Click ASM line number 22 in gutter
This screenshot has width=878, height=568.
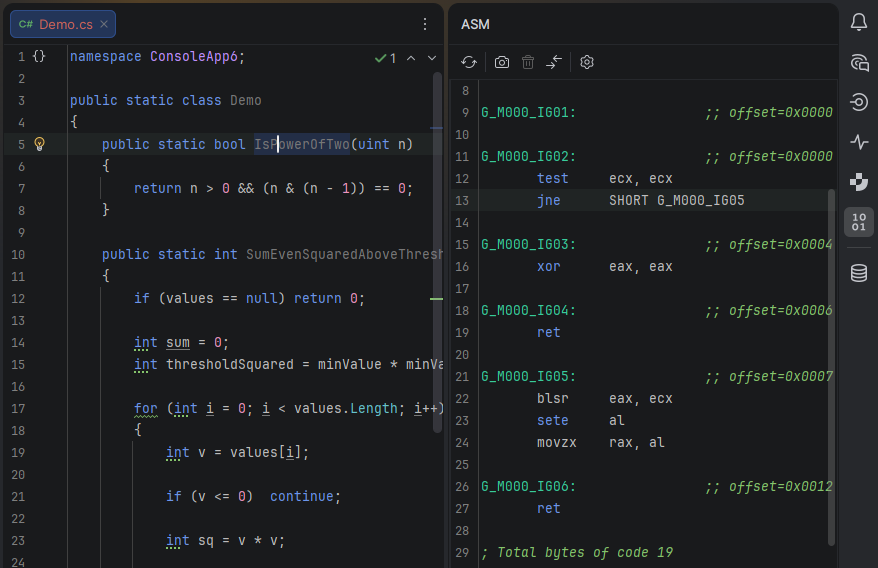(x=462, y=399)
